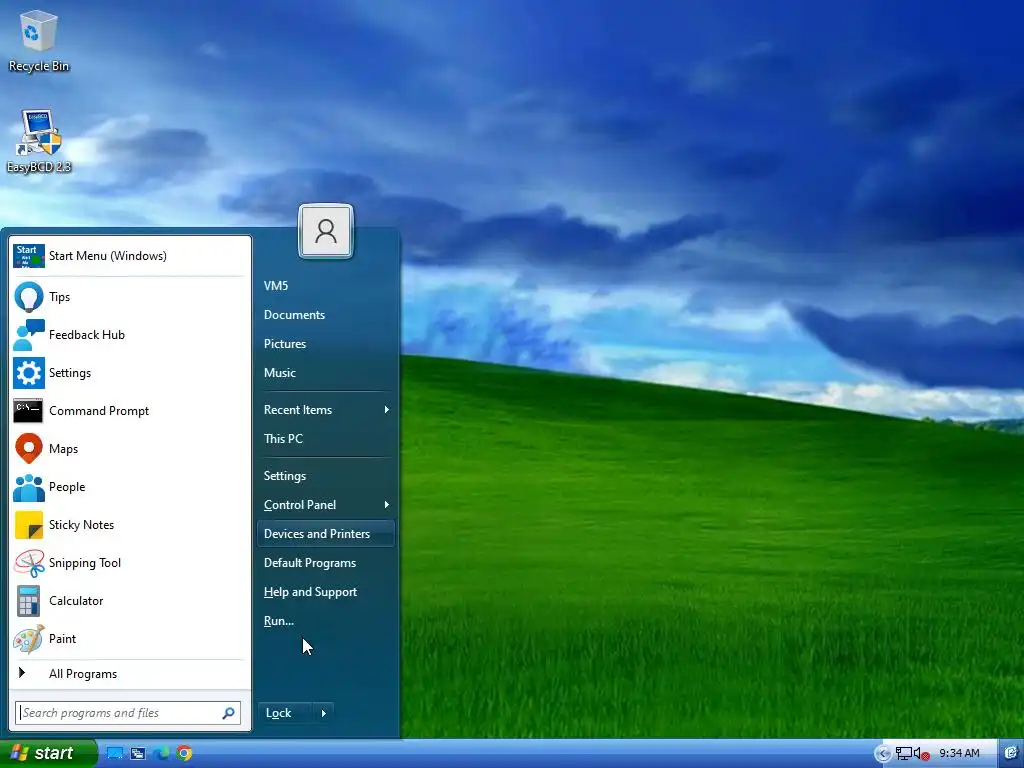The image size is (1024, 768).
Task: Click the user account picture
Action: point(326,231)
